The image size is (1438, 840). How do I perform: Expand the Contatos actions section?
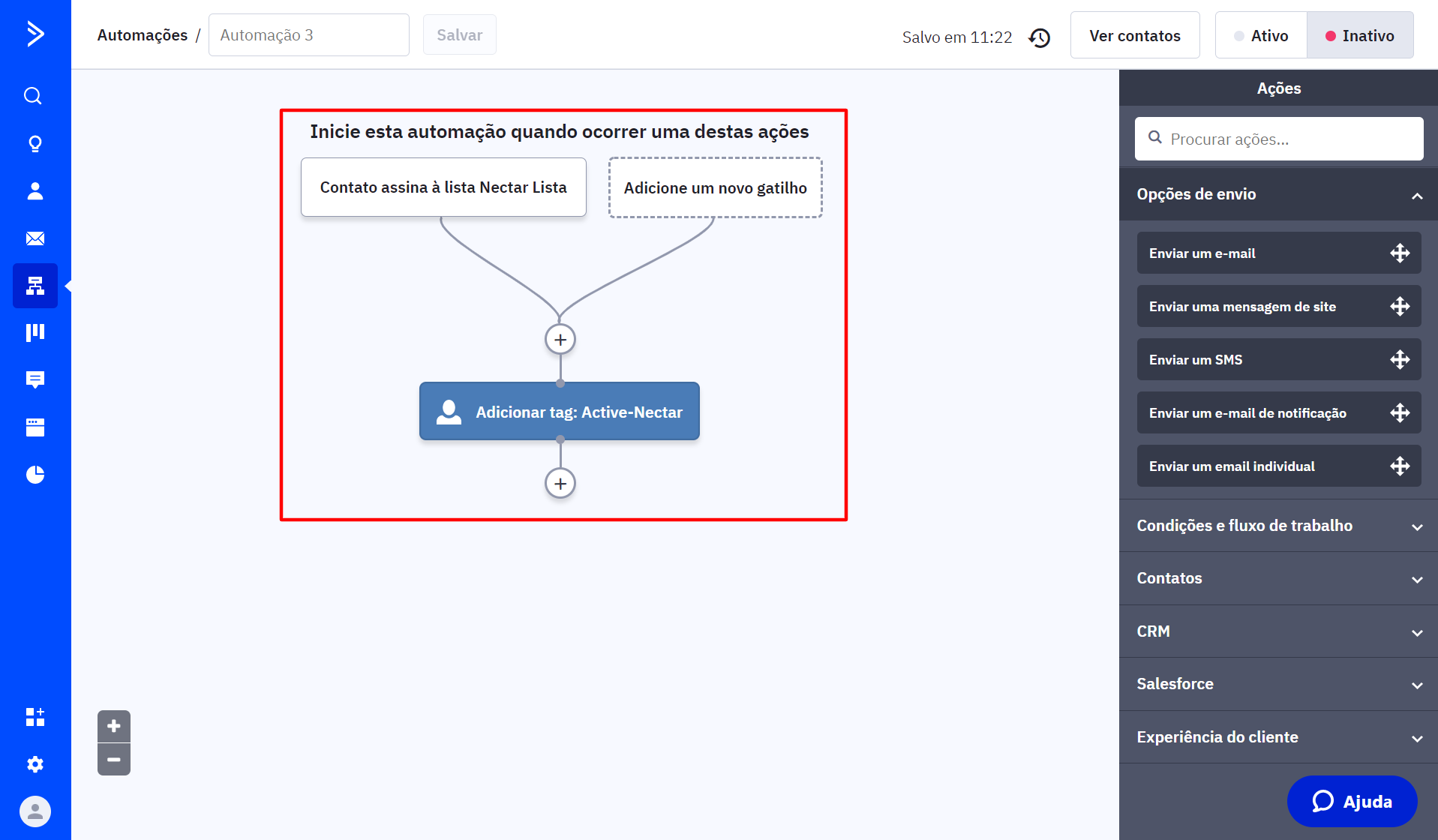[x=1278, y=578]
